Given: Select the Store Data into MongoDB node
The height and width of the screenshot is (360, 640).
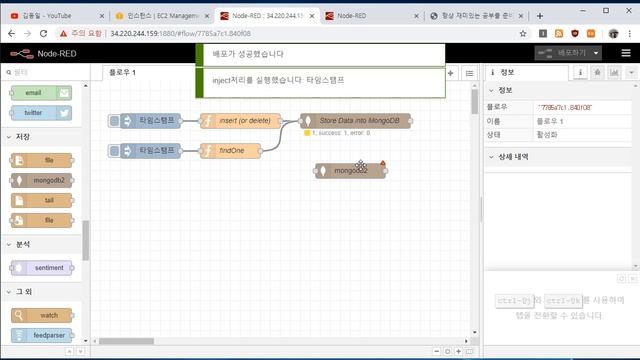Looking at the screenshot, I should click(x=356, y=121).
